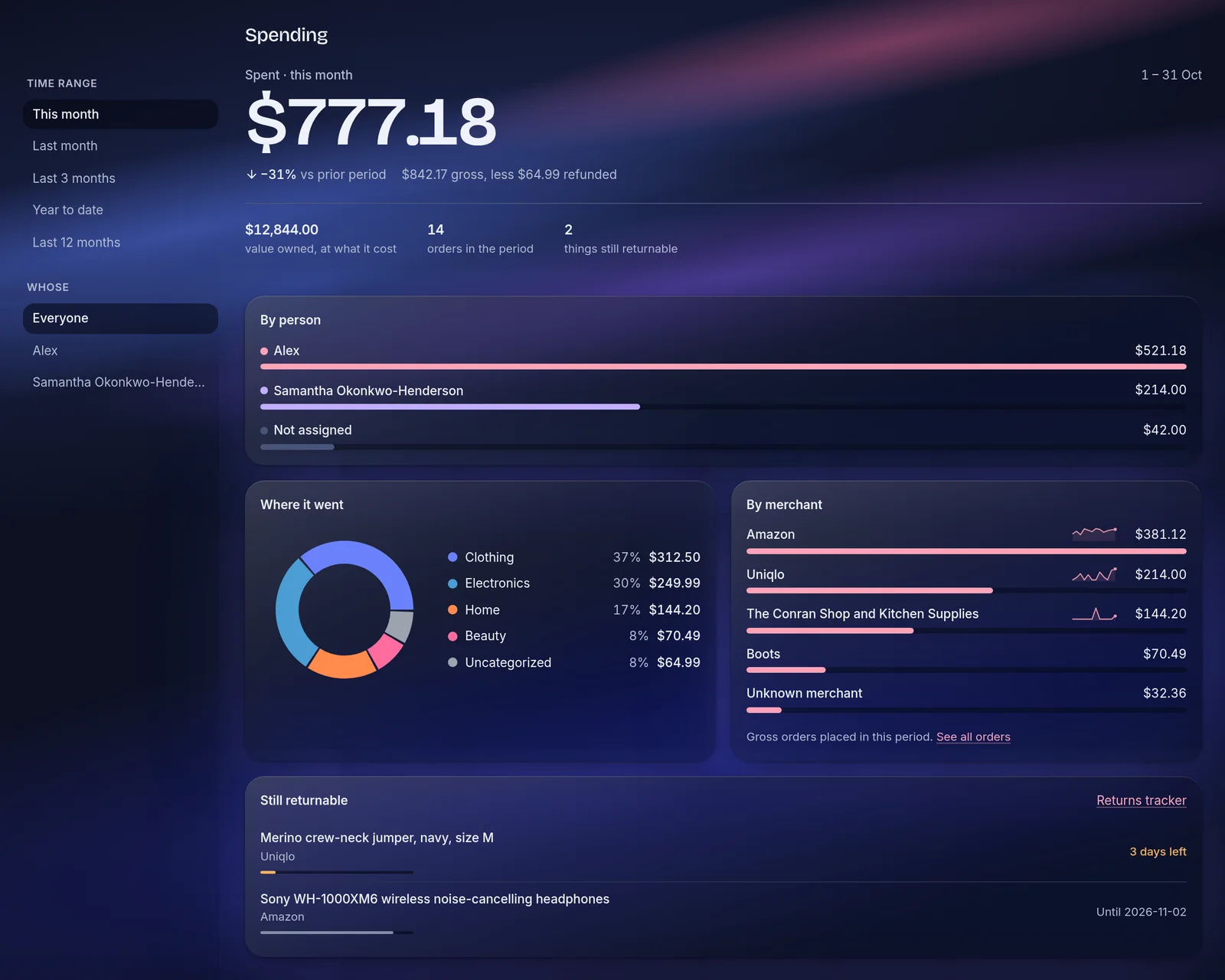Open Sony WH-1000XM6 headphones item

[x=435, y=899]
